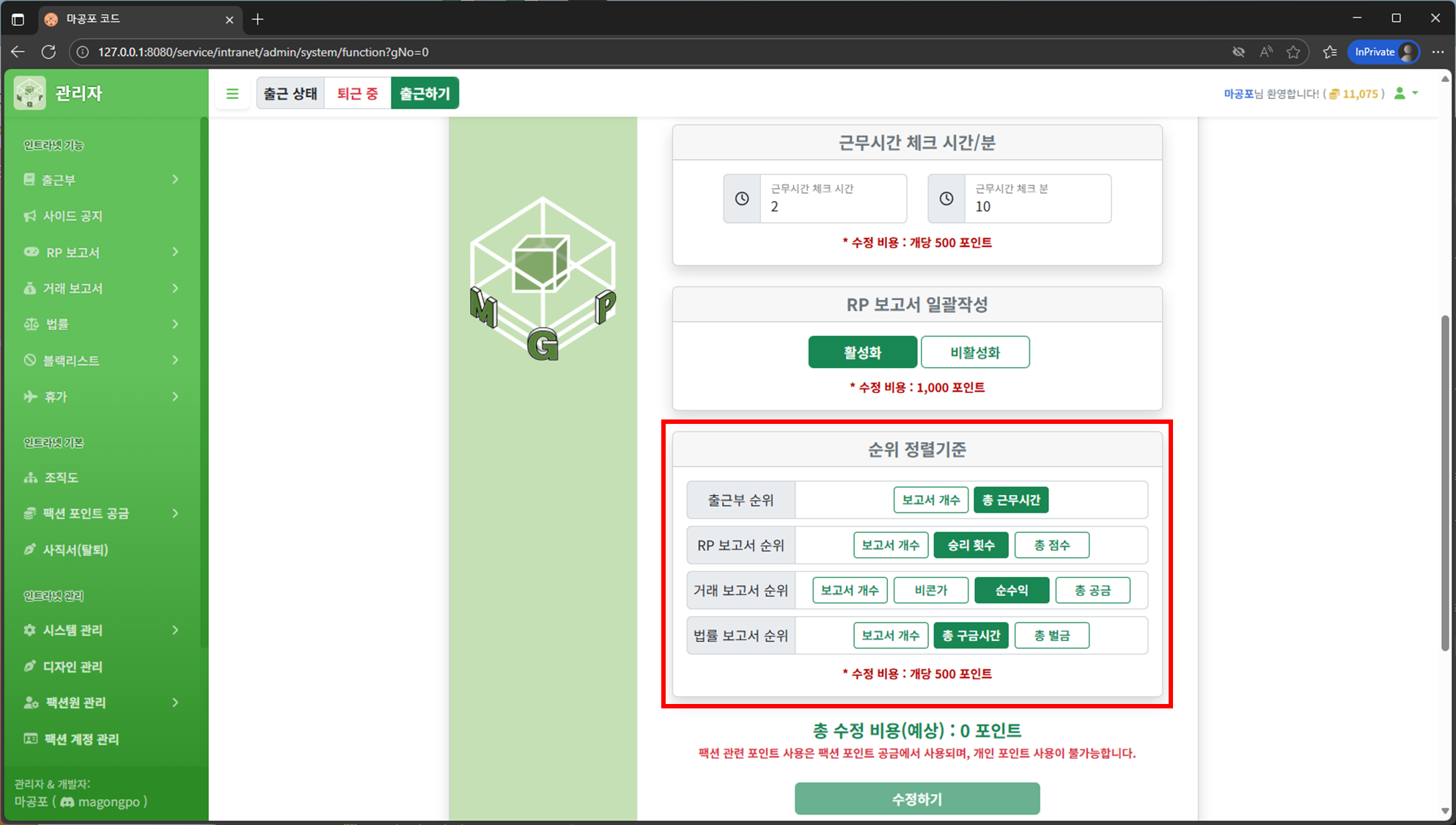Screen dimensions: 1456x825
Task: Click the 출근하기 button
Action: coord(424,93)
